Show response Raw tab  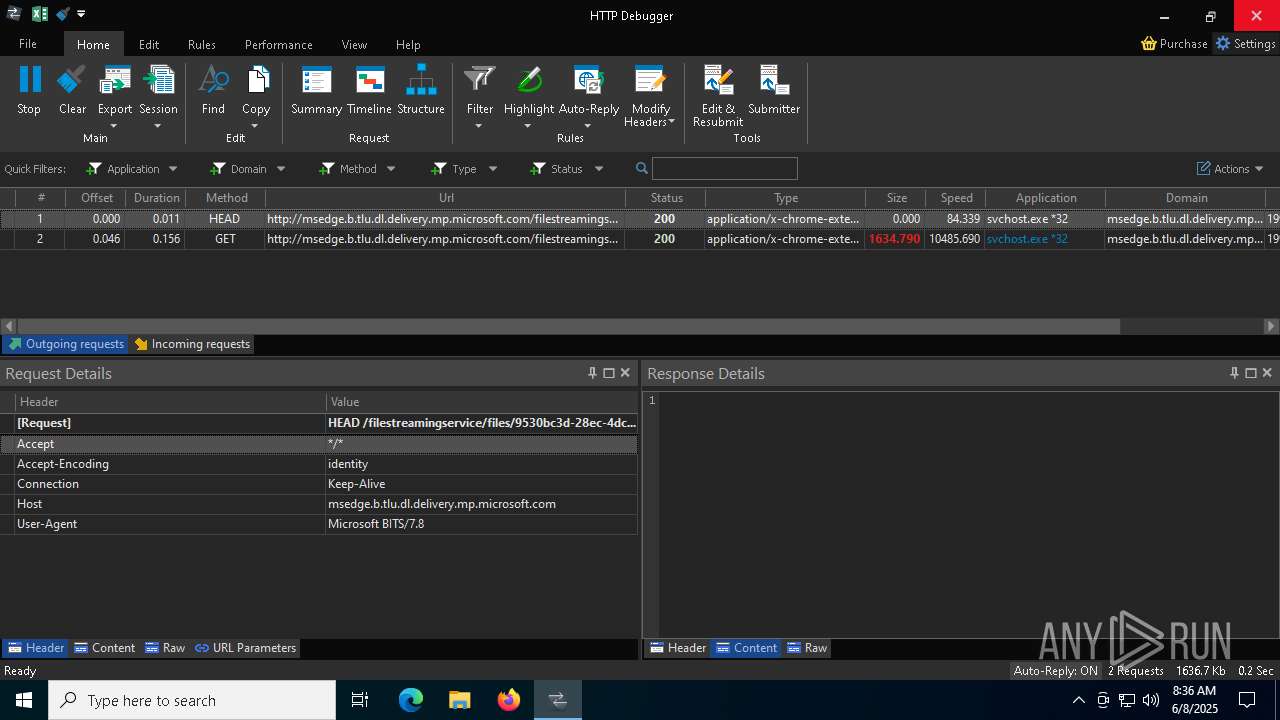807,648
